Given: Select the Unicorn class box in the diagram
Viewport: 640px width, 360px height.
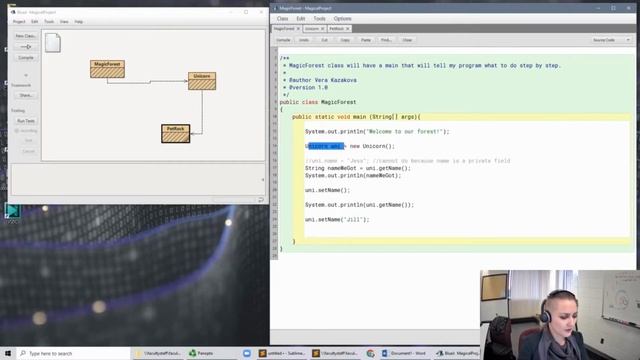Looking at the screenshot, I should click(x=202, y=81).
